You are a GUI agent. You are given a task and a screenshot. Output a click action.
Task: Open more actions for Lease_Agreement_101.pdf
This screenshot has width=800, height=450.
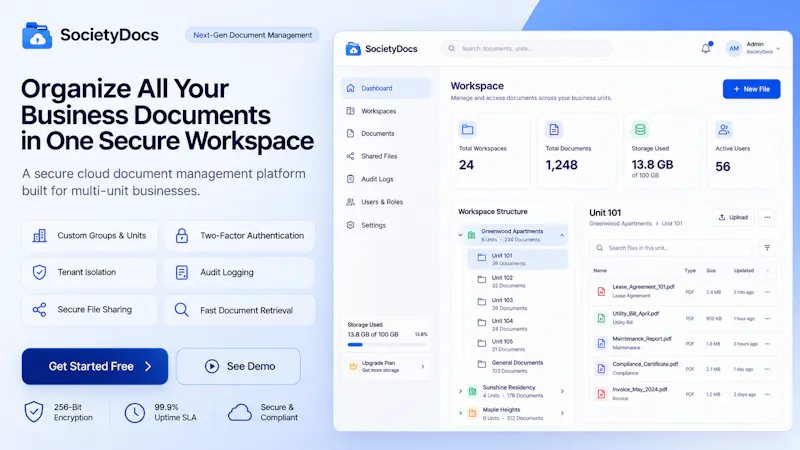tap(767, 292)
